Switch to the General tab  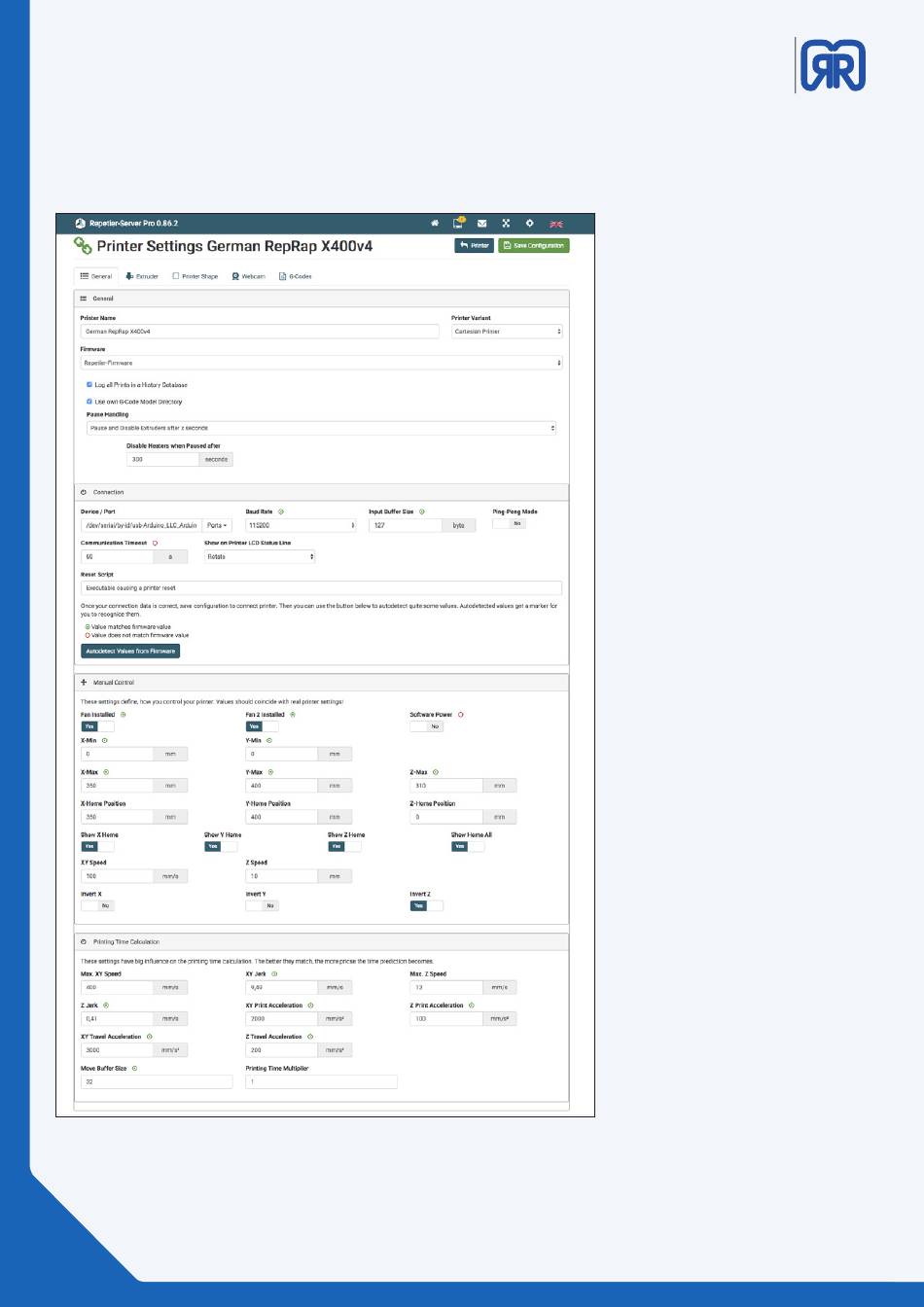point(96,276)
